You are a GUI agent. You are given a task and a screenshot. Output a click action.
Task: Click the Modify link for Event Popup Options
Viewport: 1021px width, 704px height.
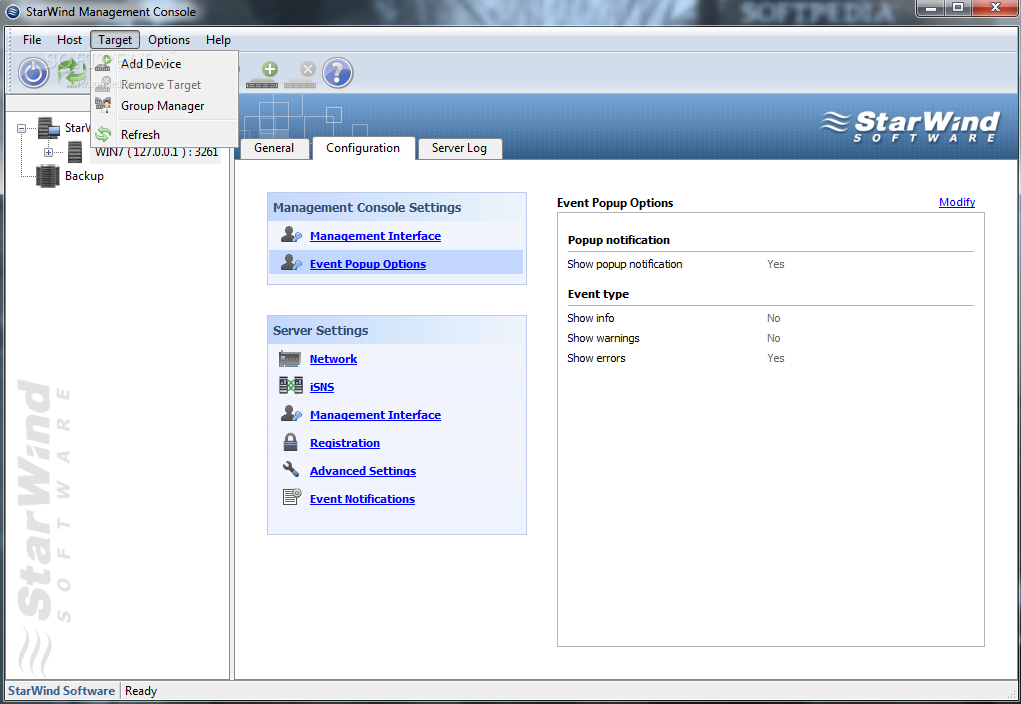pyautogui.click(x=957, y=202)
